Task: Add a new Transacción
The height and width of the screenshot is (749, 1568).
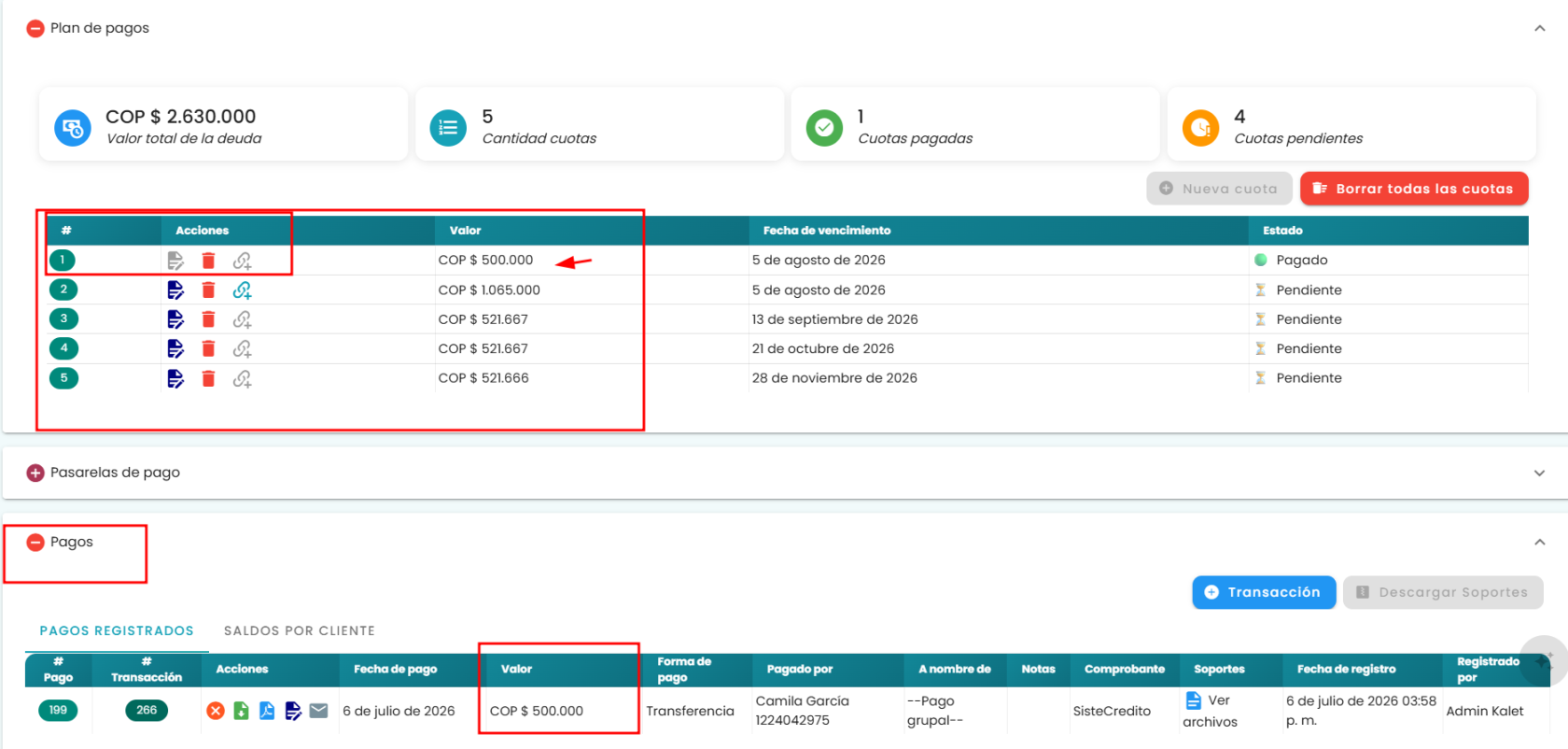Action: [1264, 592]
